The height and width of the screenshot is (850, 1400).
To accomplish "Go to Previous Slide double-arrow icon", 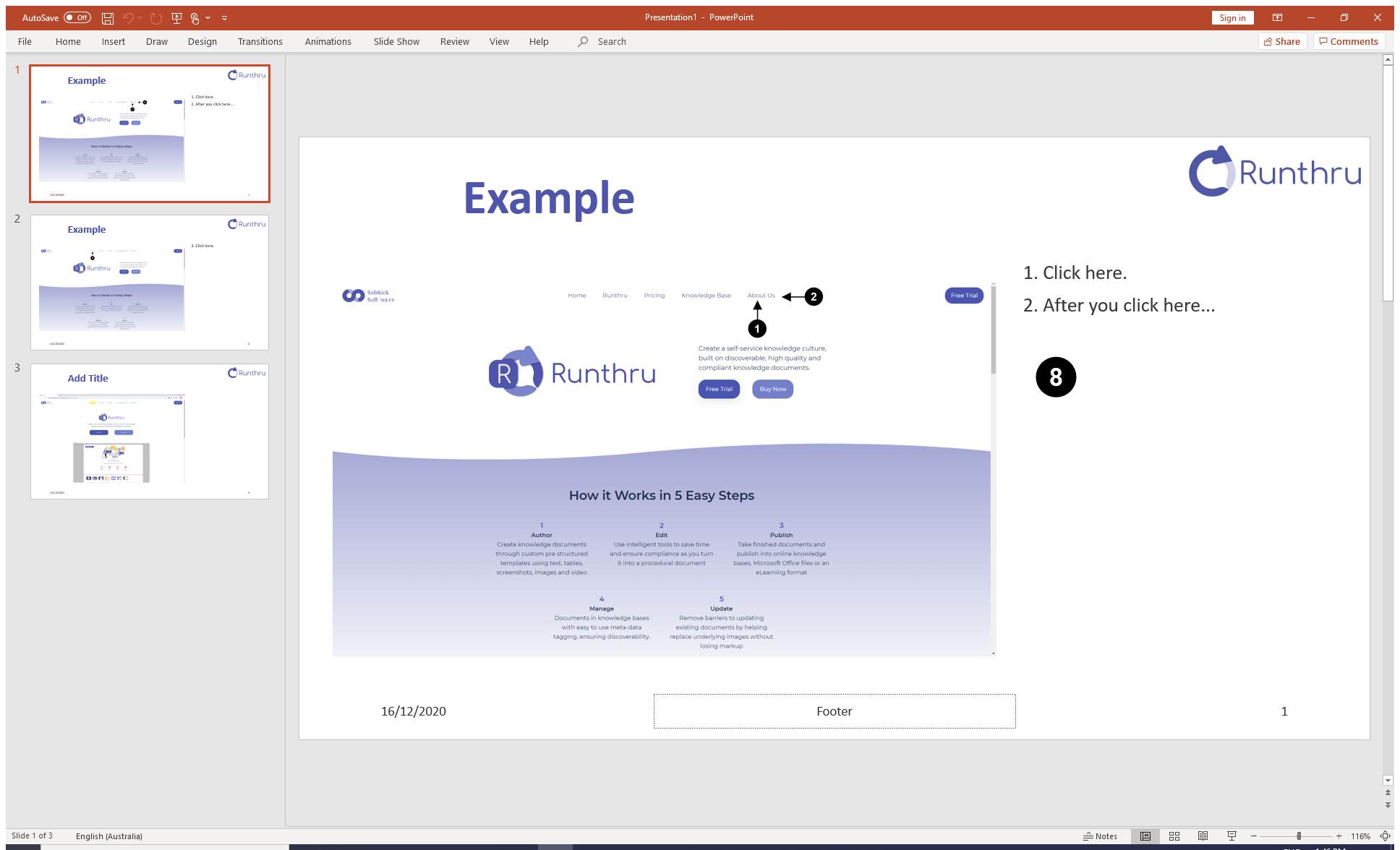I will coord(1388,793).
